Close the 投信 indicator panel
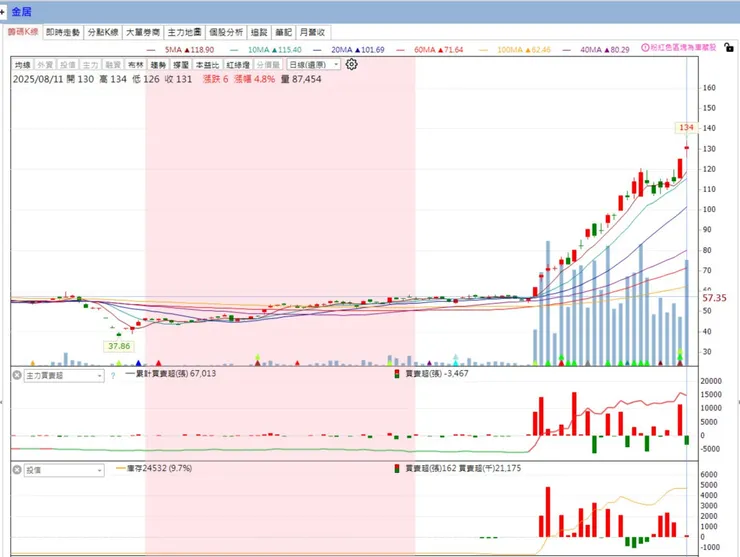The image size is (740, 557). (17, 470)
